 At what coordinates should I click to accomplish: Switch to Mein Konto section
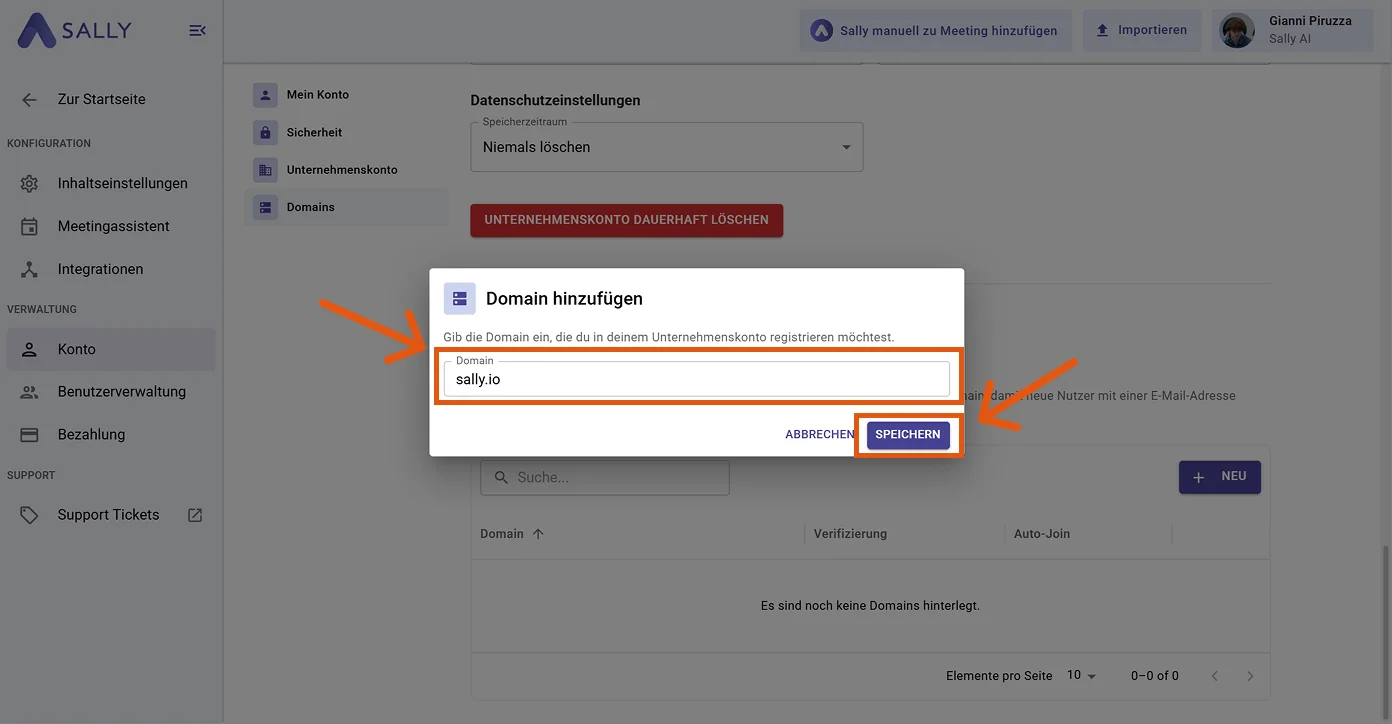pos(346,95)
